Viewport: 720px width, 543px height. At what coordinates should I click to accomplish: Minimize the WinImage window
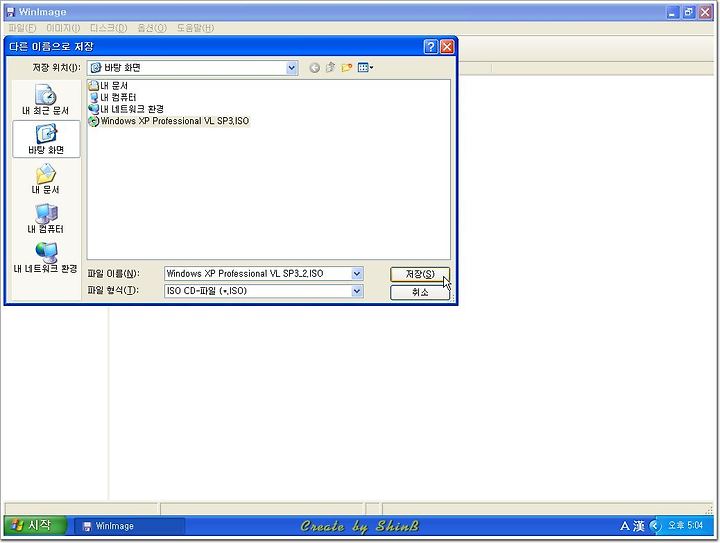point(673,12)
